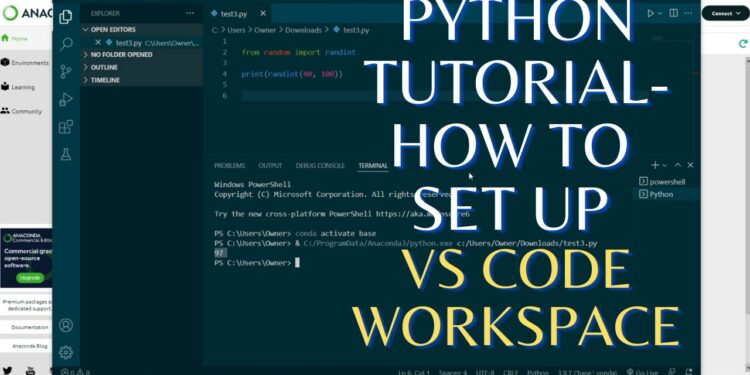
Task: Click the Ln 6, Col 1 status item
Action: click(x=414, y=372)
